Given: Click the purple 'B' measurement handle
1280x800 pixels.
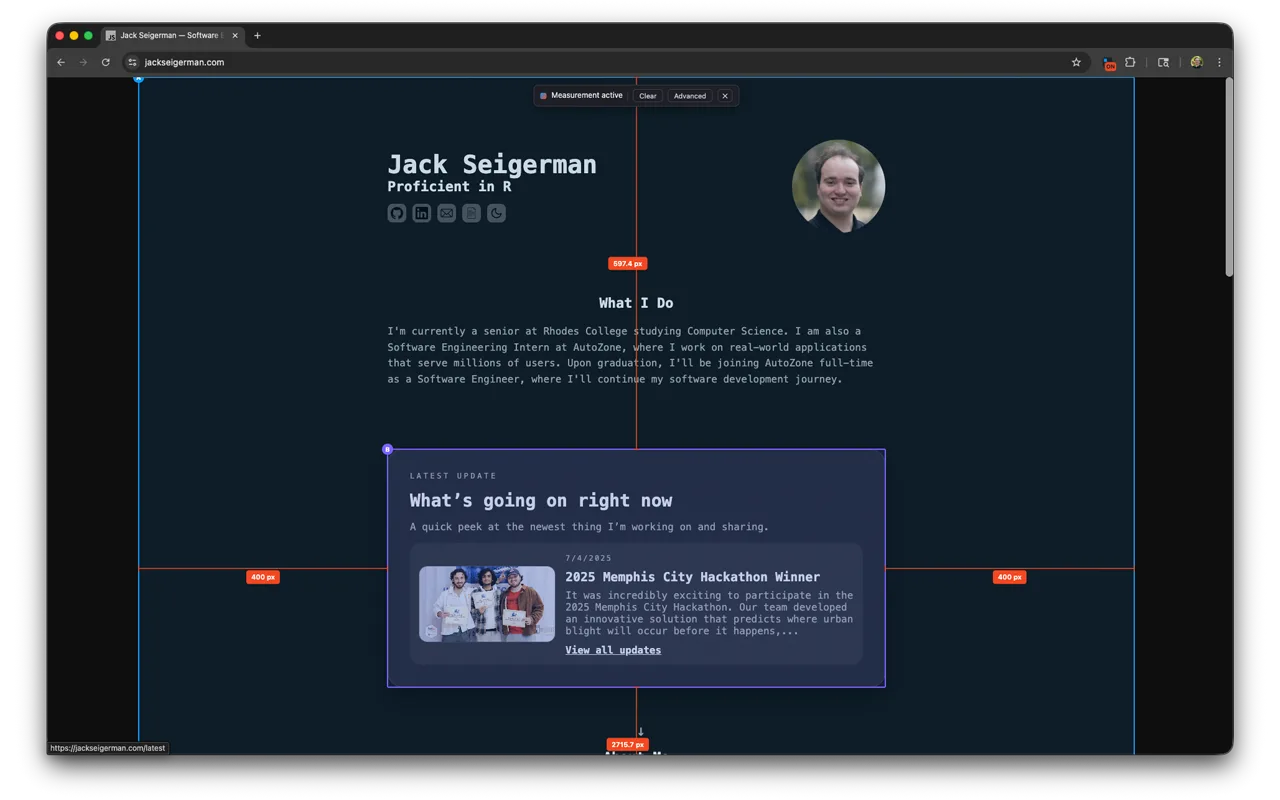Looking at the screenshot, I should tap(388, 449).
